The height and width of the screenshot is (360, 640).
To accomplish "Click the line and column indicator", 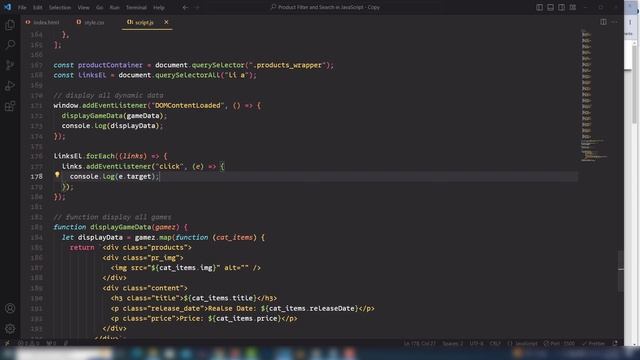I will point(420,343).
